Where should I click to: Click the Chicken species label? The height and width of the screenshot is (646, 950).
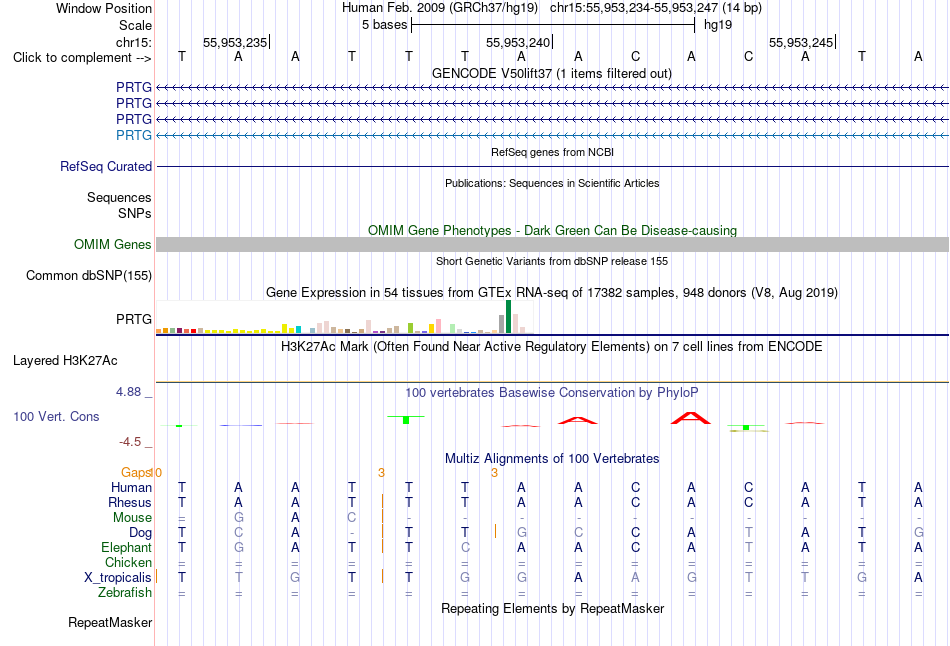pos(128,562)
